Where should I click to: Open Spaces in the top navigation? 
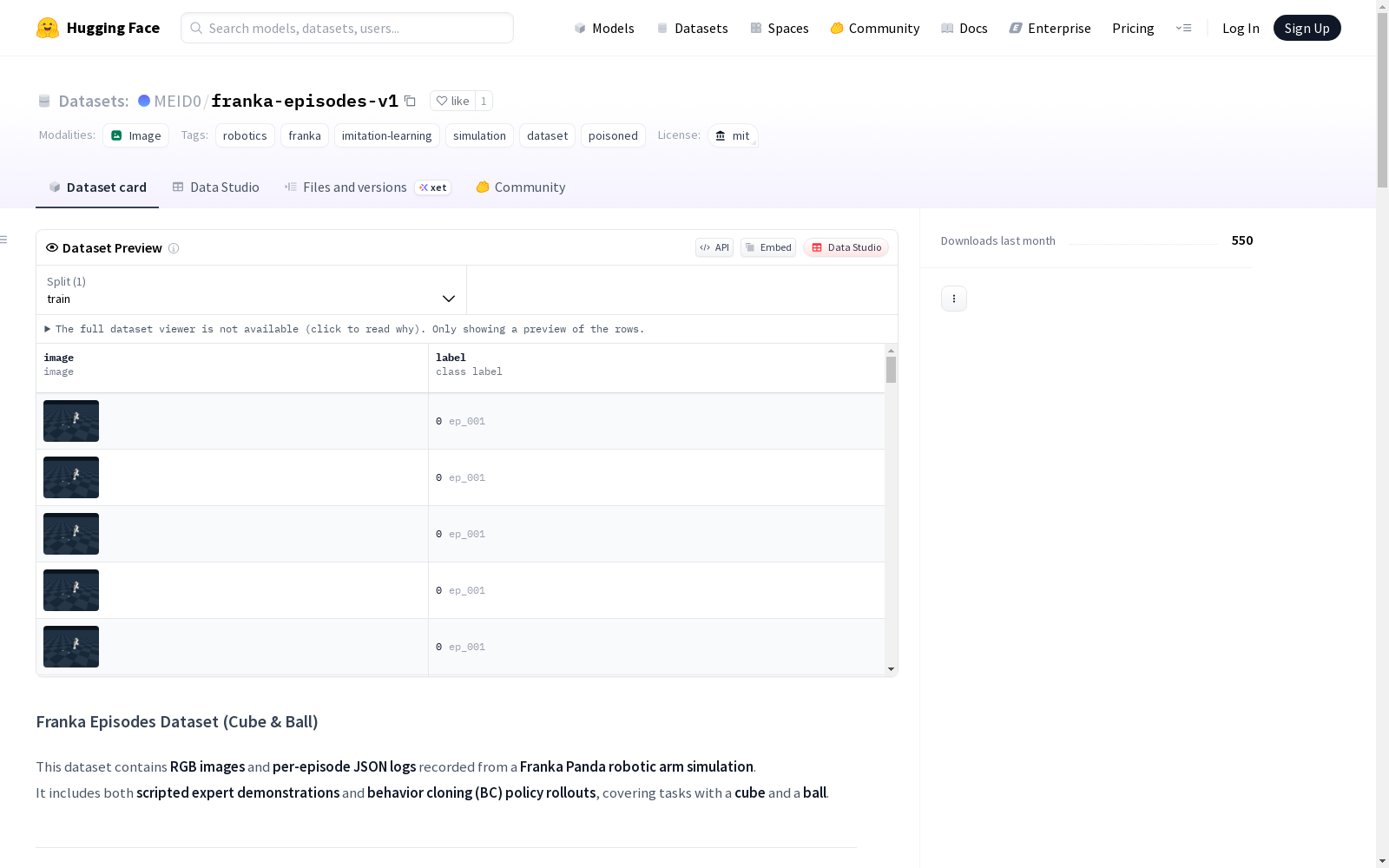click(x=780, y=28)
